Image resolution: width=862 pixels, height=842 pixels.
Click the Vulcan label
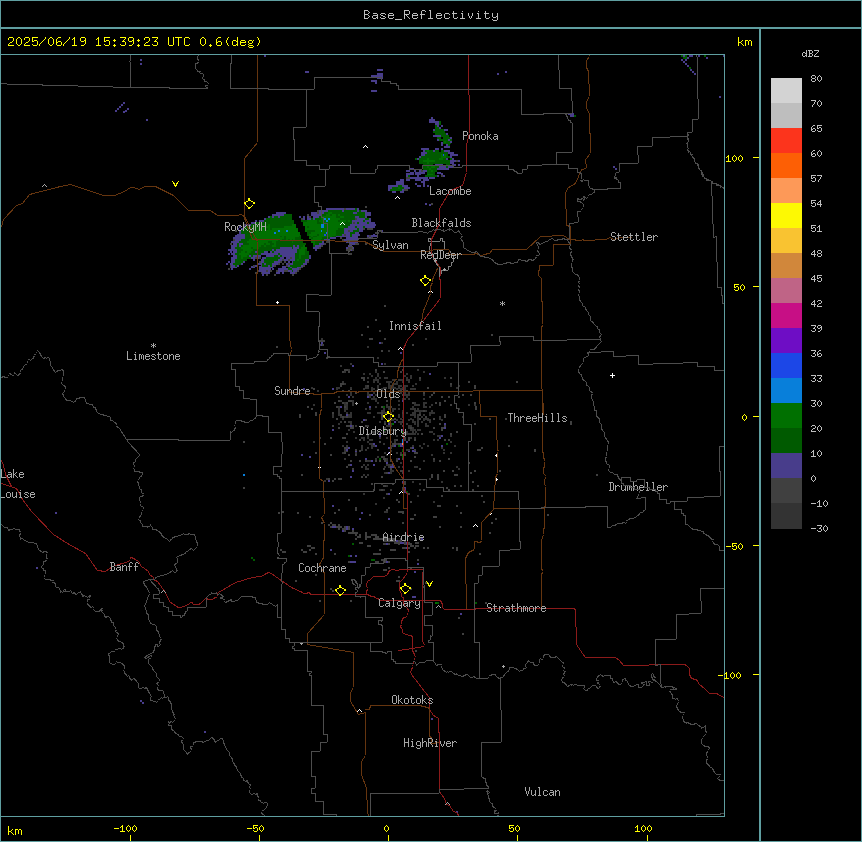[543, 792]
